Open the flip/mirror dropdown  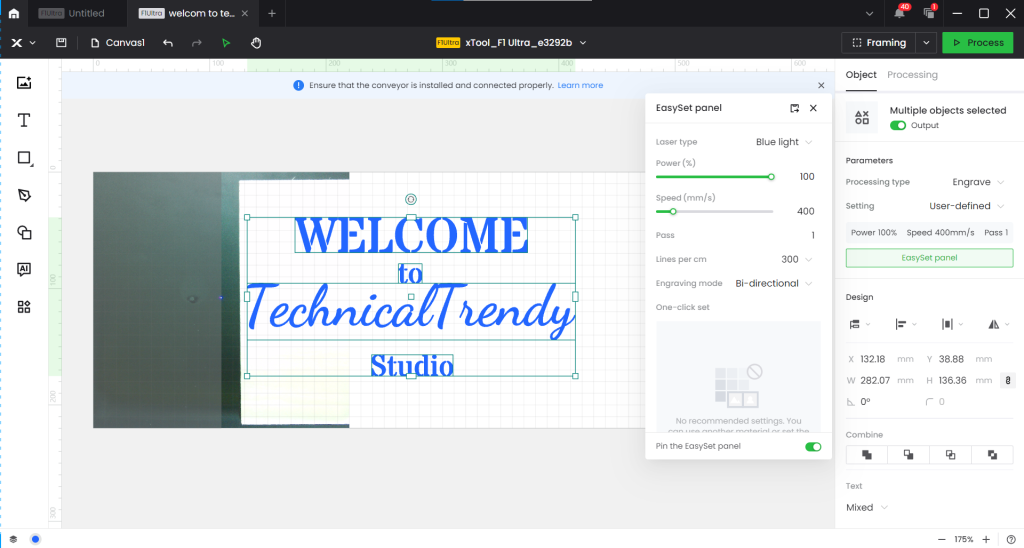(999, 324)
